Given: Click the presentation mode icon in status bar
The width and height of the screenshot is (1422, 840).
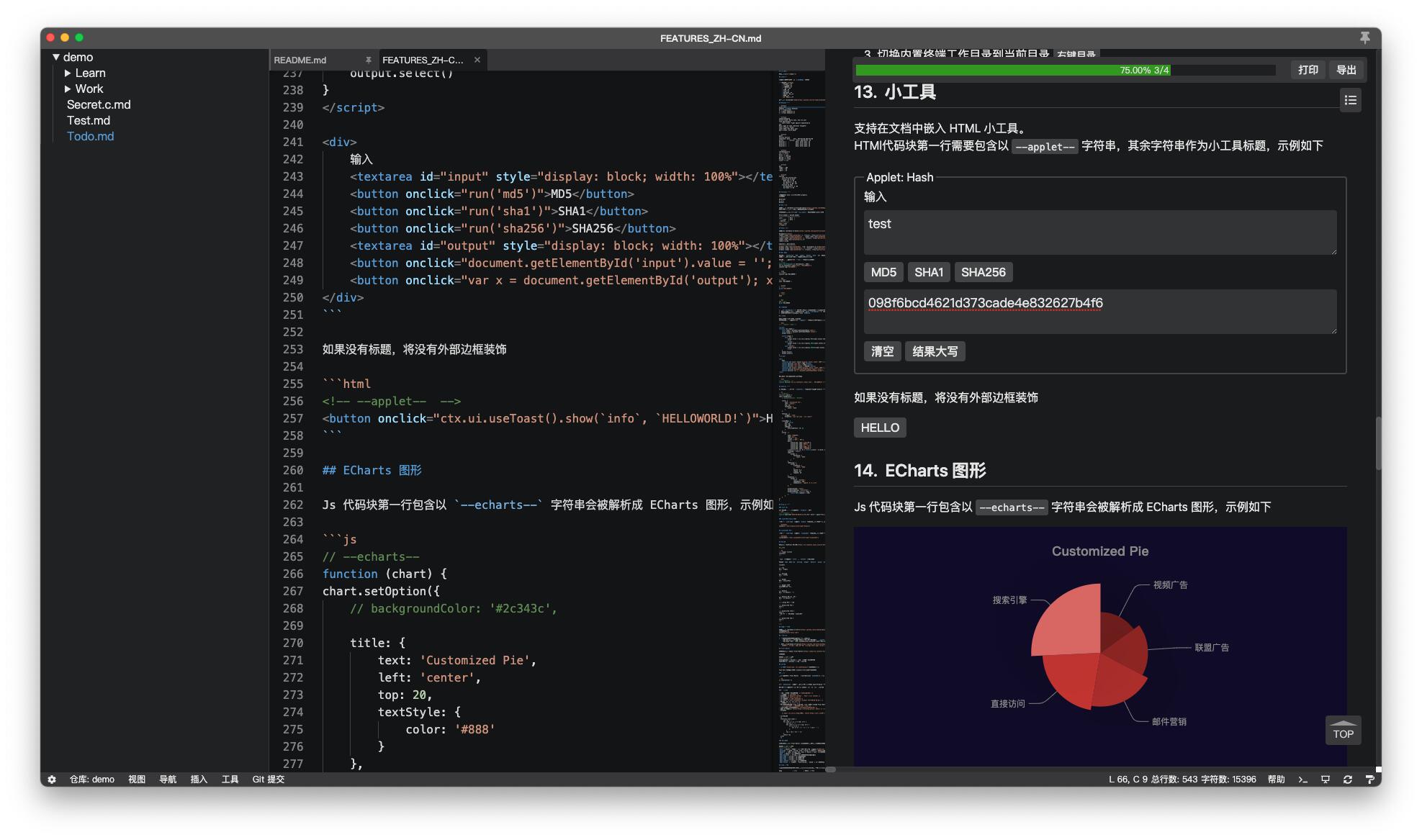Looking at the screenshot, I should 1325,780.
